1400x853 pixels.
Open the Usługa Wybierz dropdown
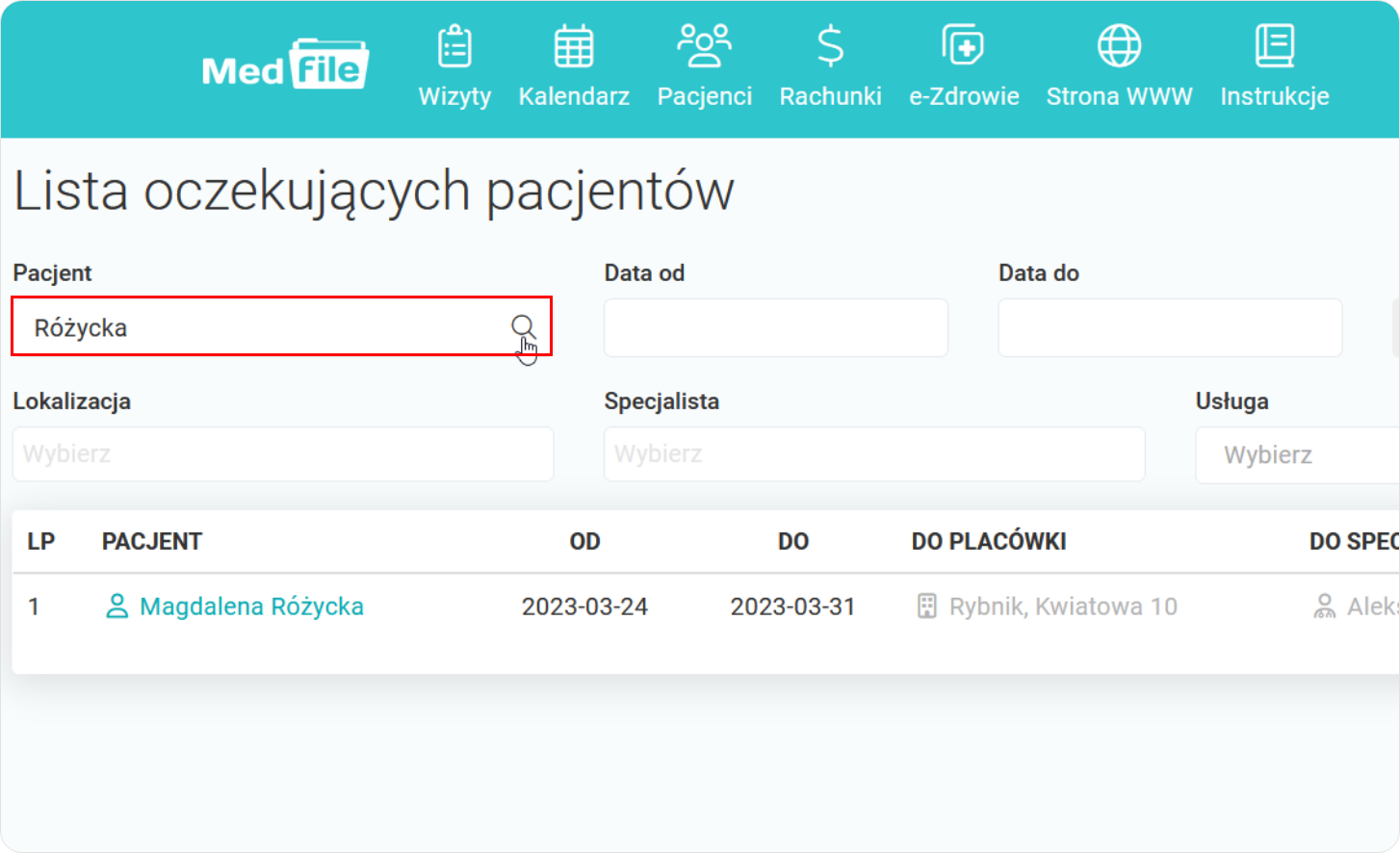1298,454
